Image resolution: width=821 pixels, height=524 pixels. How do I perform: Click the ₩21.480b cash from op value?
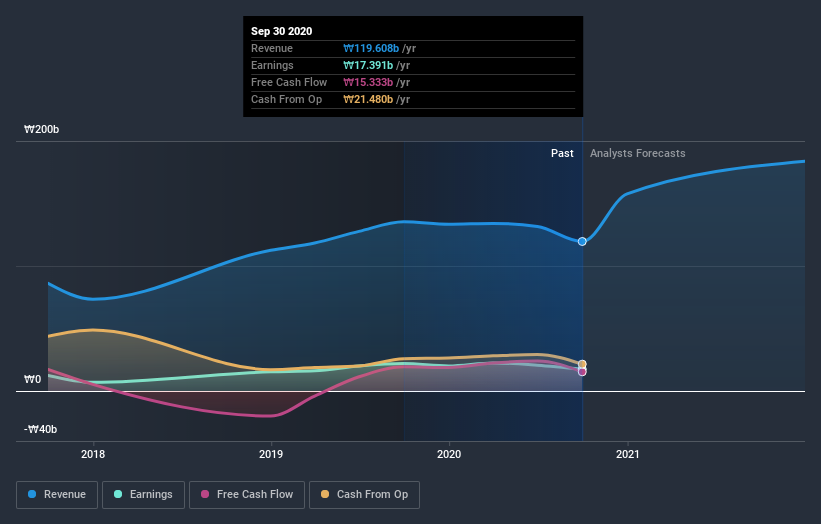368,99
